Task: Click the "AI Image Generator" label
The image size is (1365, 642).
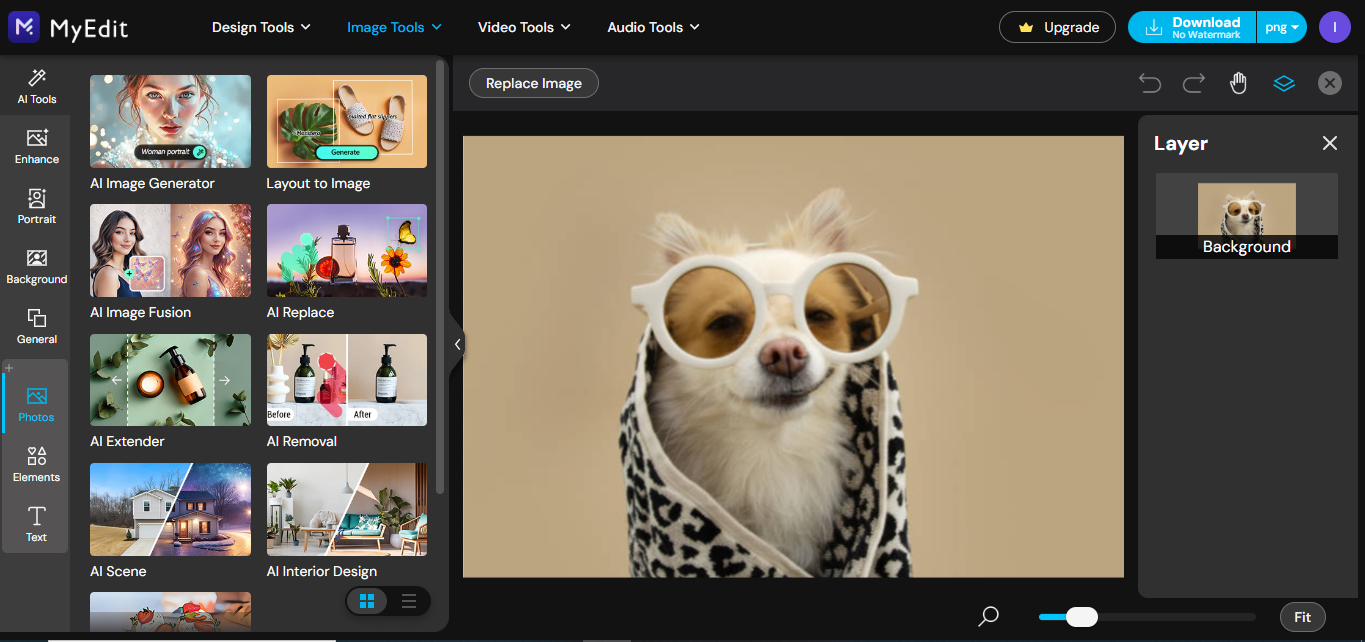Action: (152, 183)
